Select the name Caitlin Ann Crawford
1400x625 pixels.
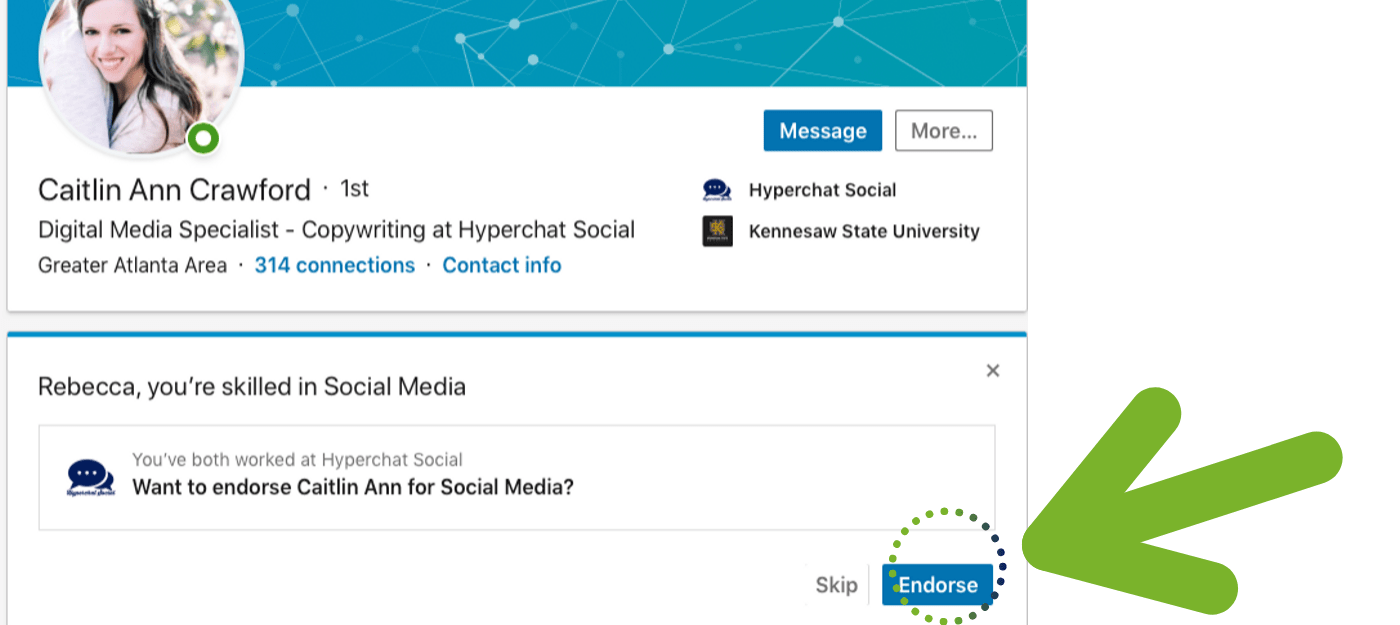pyautogui.click(x=175, y=189)
